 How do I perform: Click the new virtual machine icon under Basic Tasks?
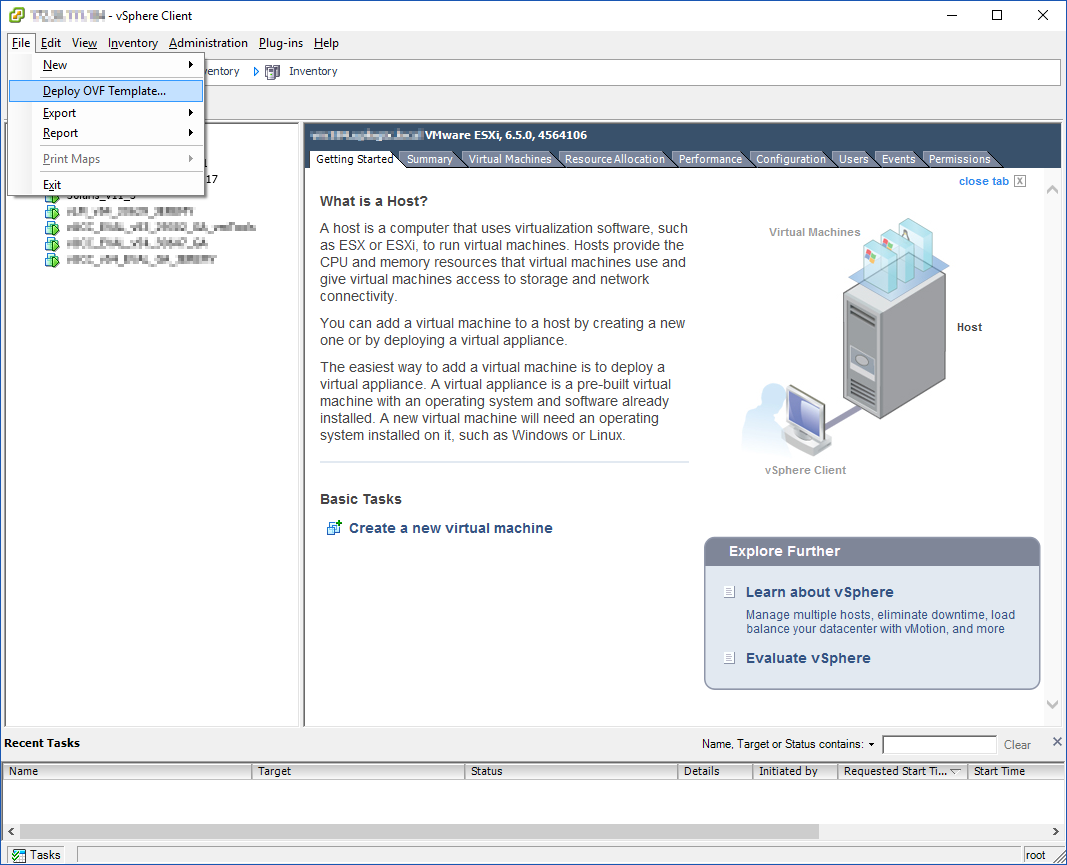334,528
